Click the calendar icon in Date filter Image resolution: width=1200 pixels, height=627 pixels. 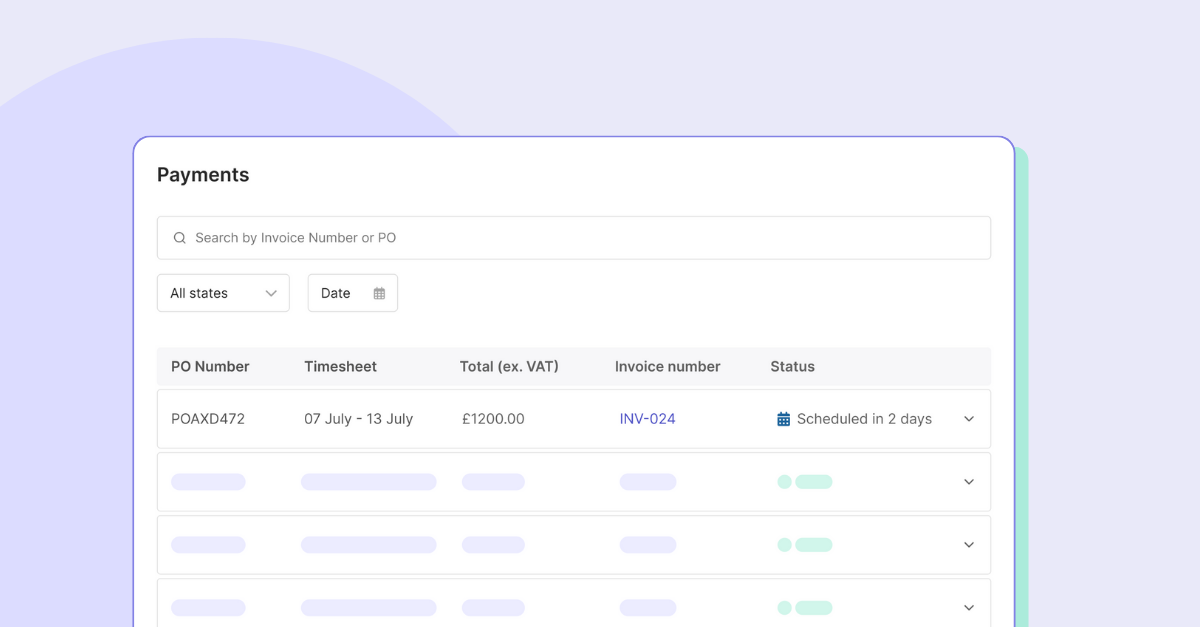(379, 293)
